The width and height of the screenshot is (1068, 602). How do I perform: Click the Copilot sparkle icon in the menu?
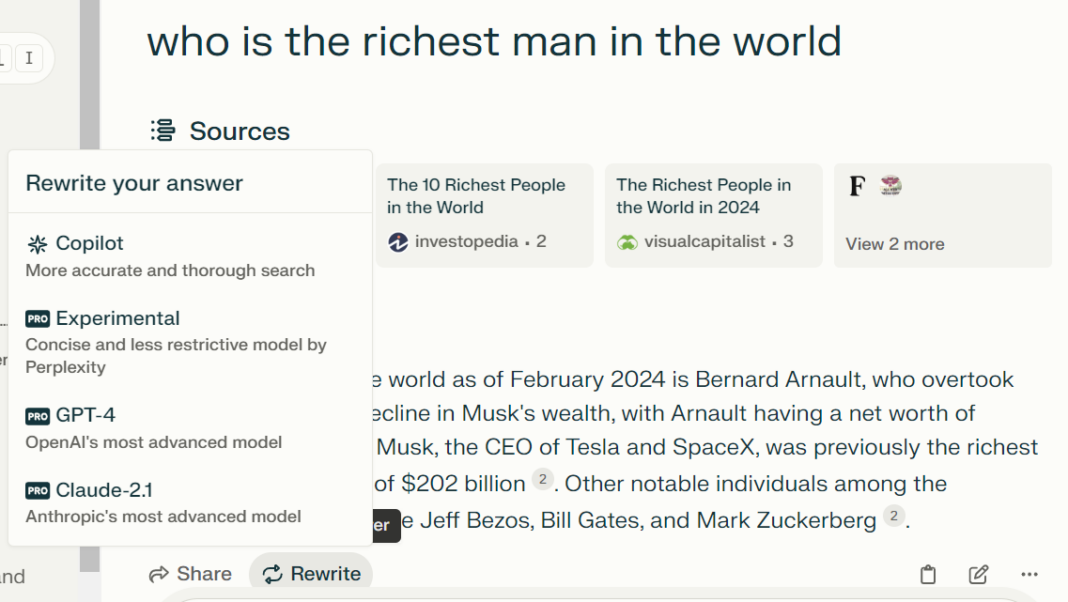(x=37, y=243)
